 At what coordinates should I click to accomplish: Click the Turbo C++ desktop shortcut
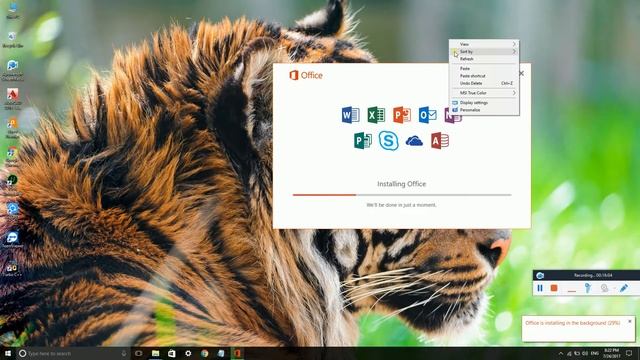(12, 270)
